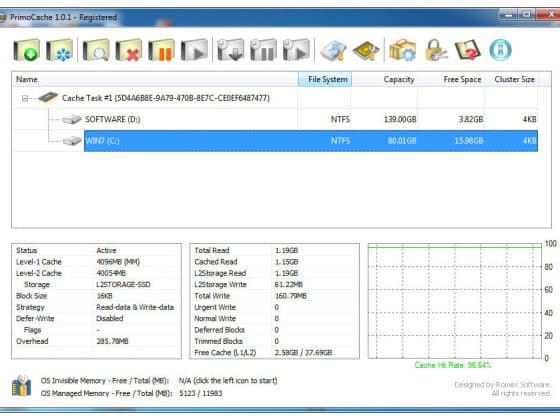Click the Deferred Blocks label

[219, 330]
